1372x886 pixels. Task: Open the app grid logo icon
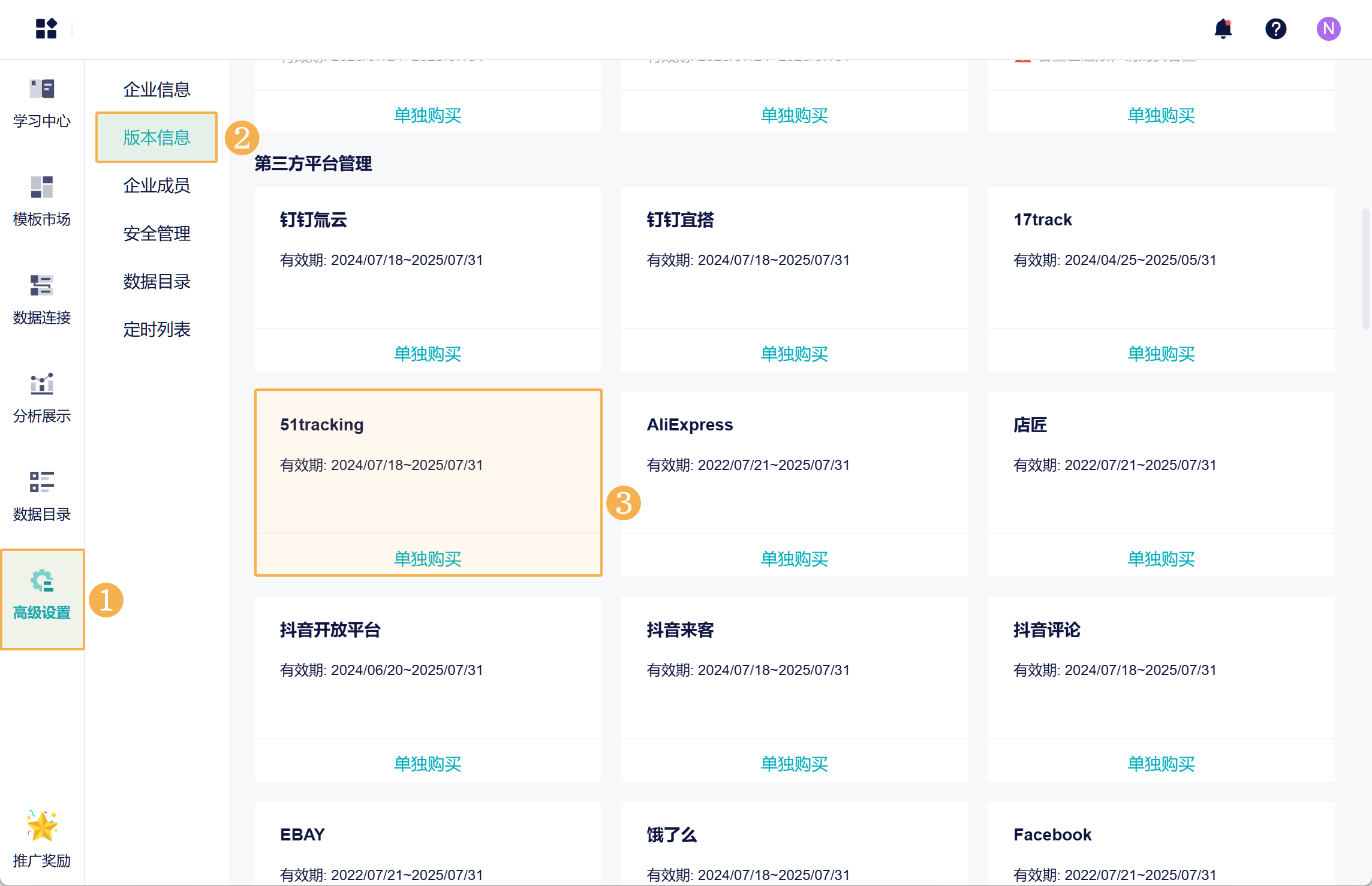[46, 28]
